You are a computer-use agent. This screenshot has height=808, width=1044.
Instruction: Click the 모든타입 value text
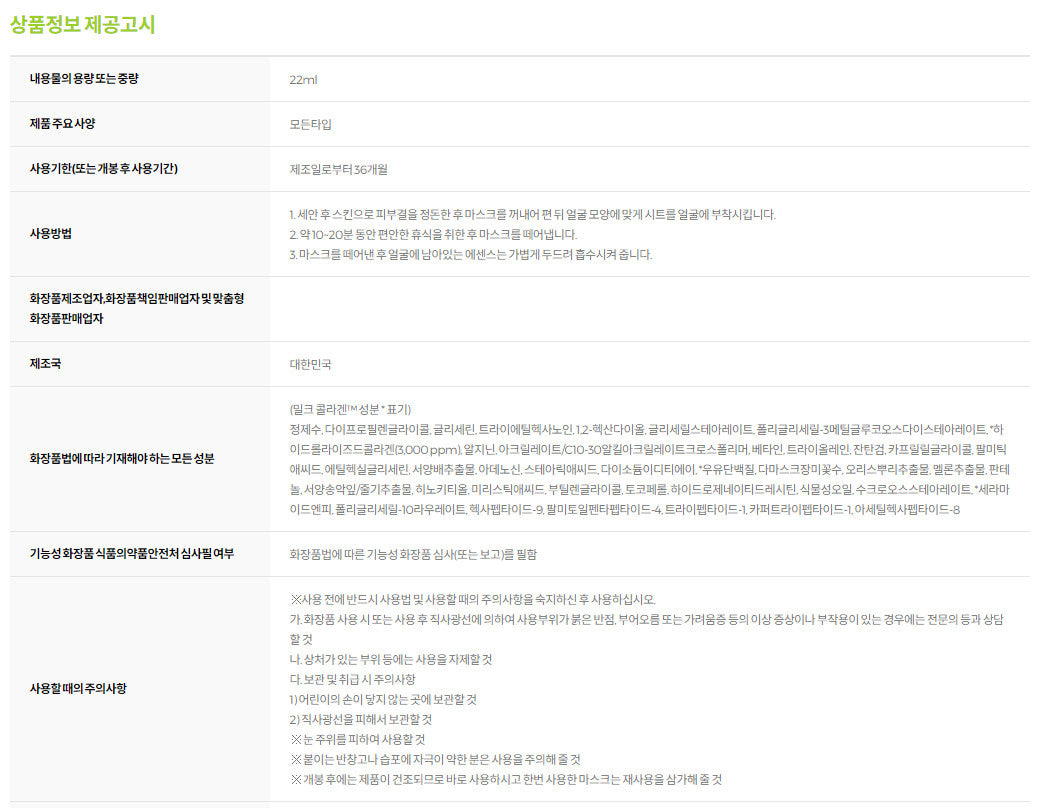coord(310,124)
